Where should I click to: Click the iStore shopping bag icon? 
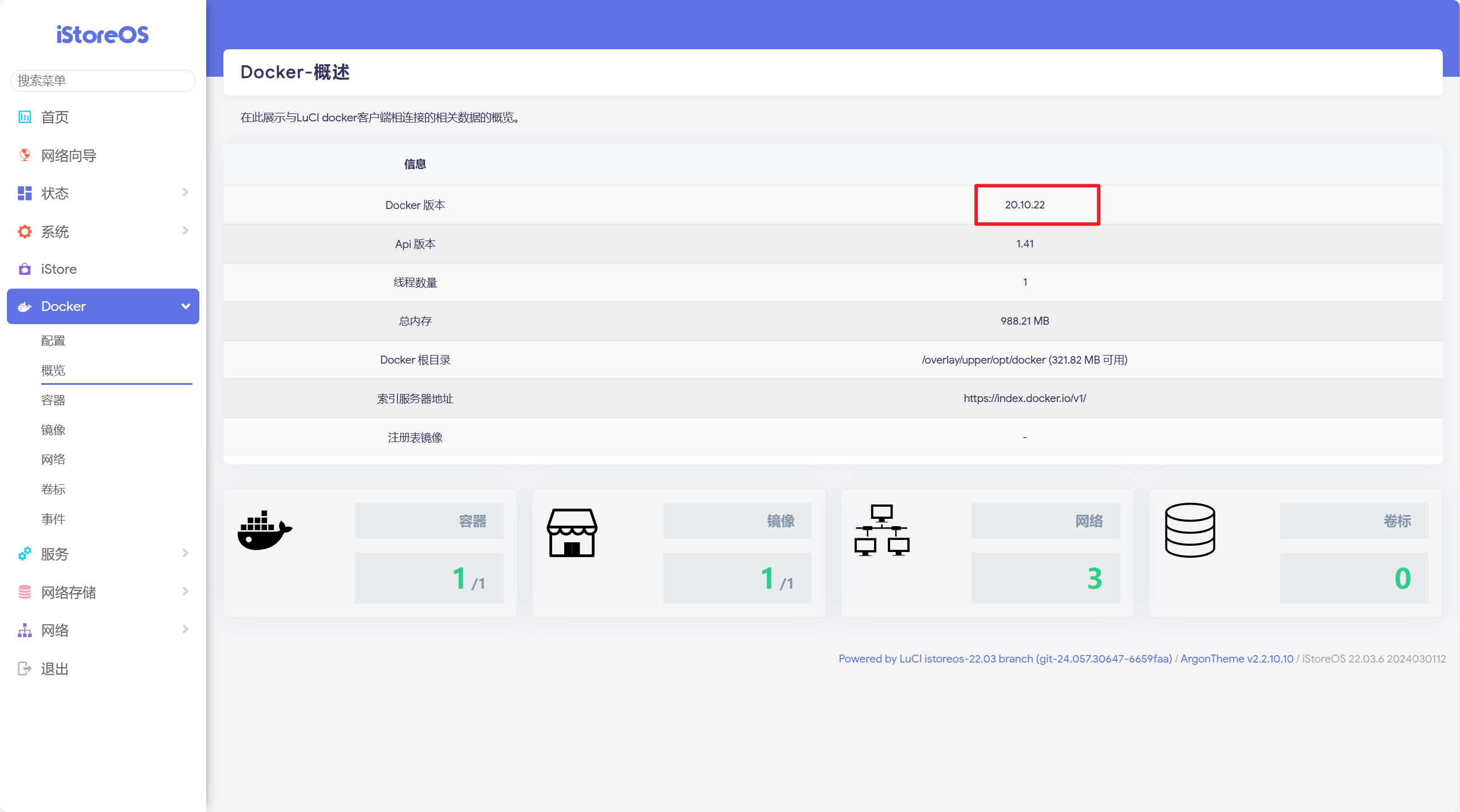click(x=25, y=269)
